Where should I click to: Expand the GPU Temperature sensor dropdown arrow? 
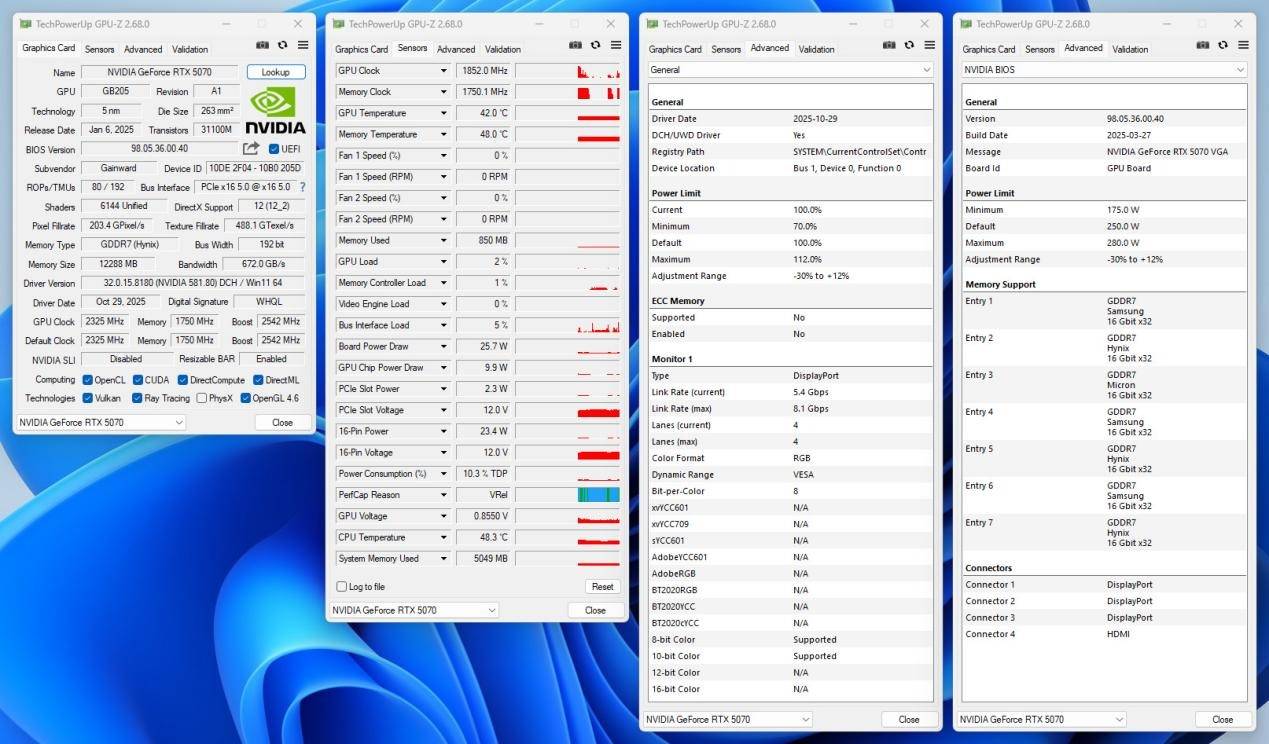[443, 113]
